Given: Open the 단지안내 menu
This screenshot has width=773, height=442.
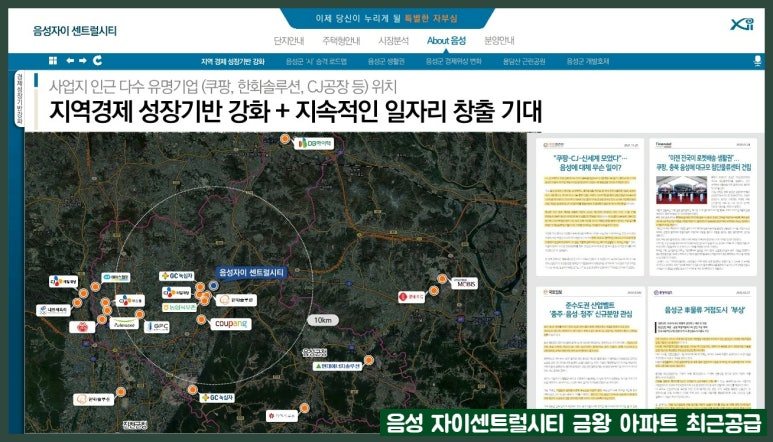Looking at the screenshot, I should [x=289, y=40].
